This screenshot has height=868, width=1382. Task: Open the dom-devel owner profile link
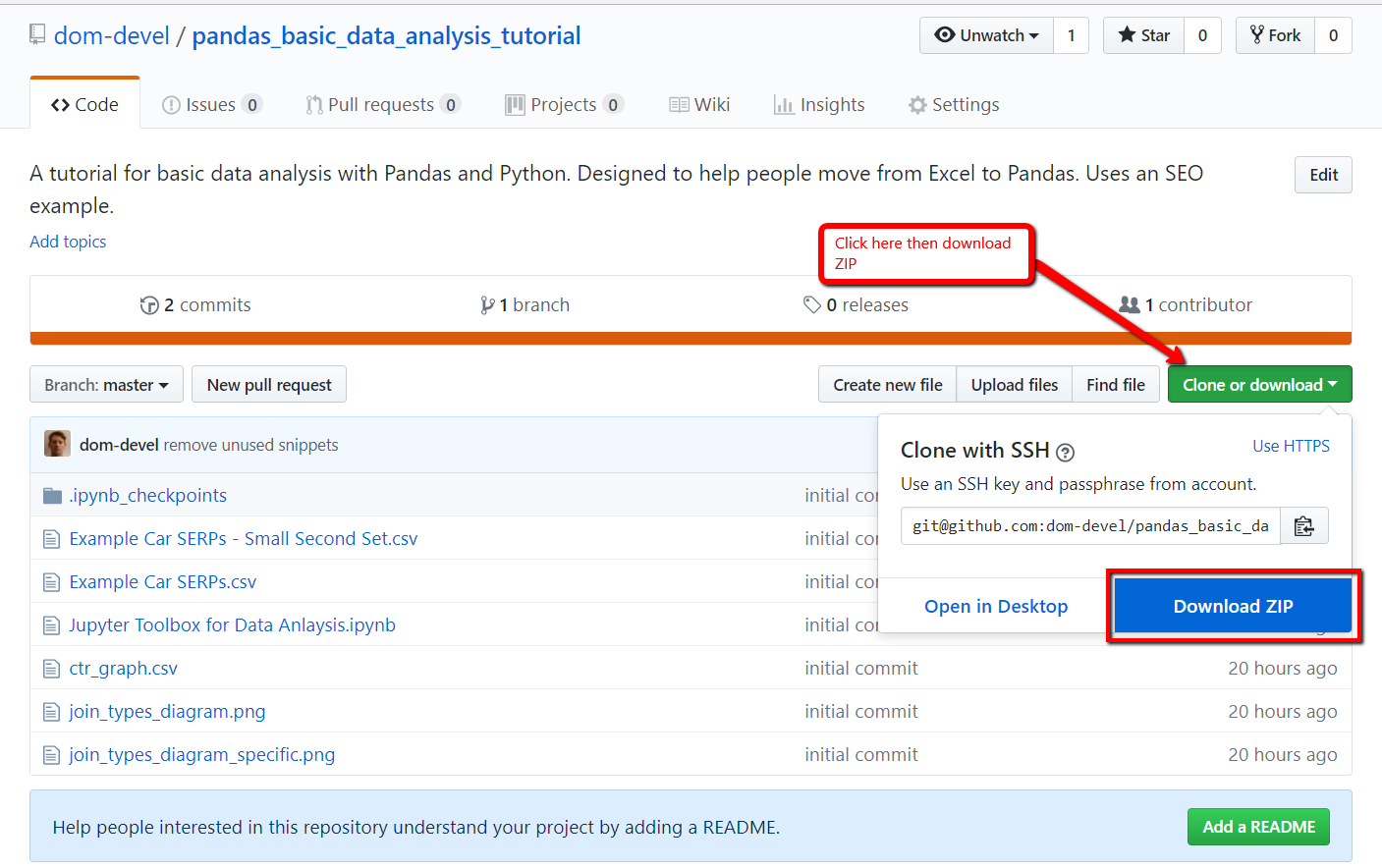coord(112,36)
